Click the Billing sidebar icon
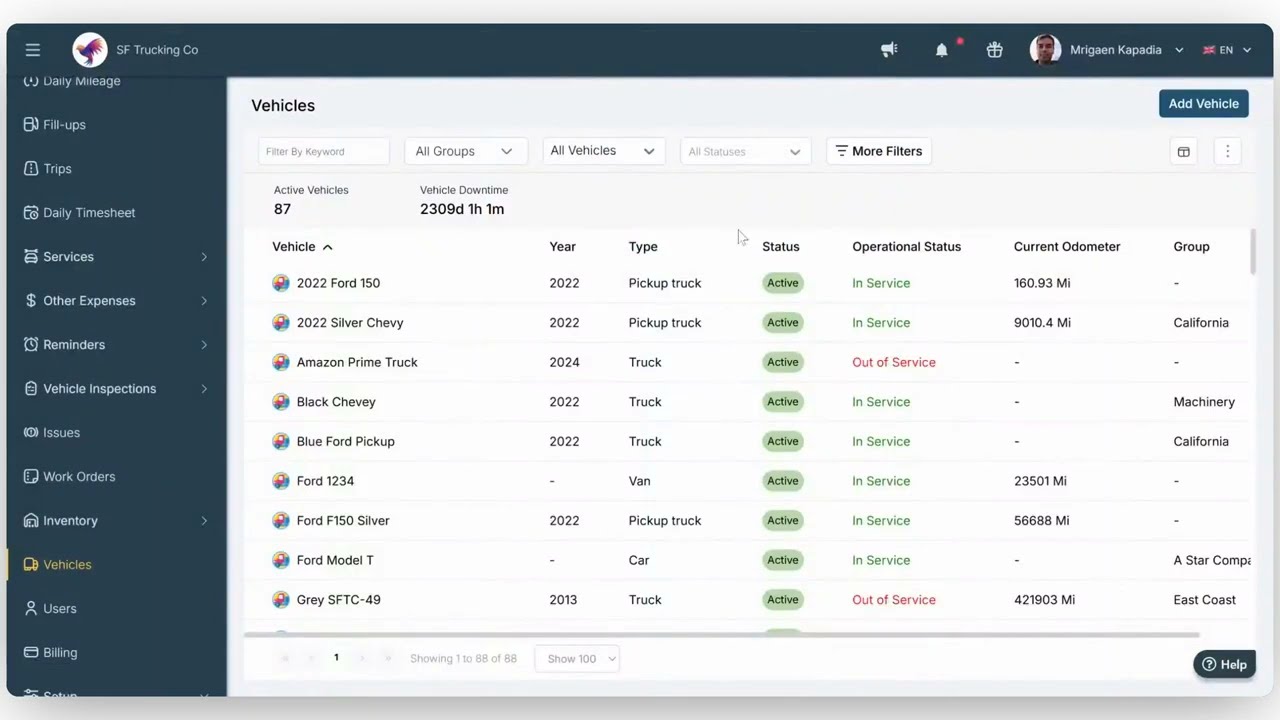Viewport: 1280px width, 720px height. [x=31, y=652]
